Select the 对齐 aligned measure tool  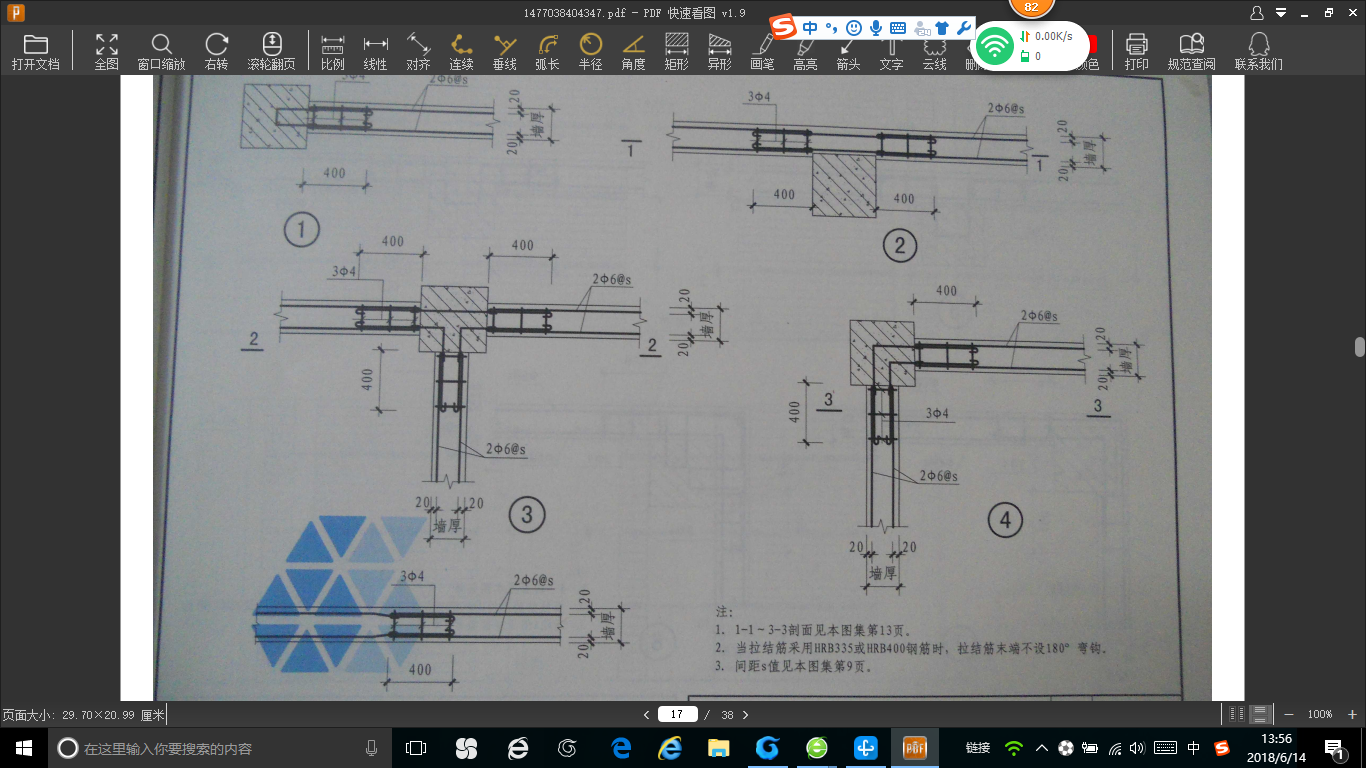click(418, 52)
